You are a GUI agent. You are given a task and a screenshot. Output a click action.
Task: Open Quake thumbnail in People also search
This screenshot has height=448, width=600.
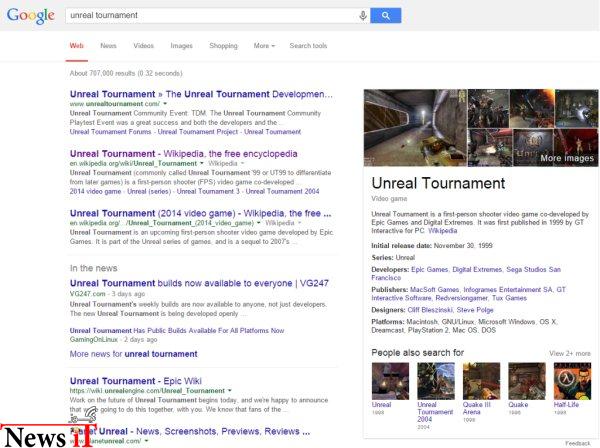(x=527, y=381)
